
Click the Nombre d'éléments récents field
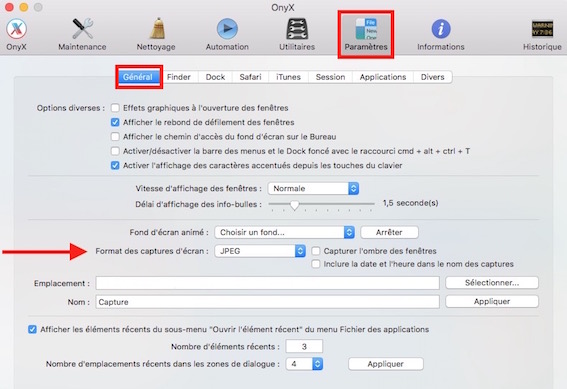[304, 346]
